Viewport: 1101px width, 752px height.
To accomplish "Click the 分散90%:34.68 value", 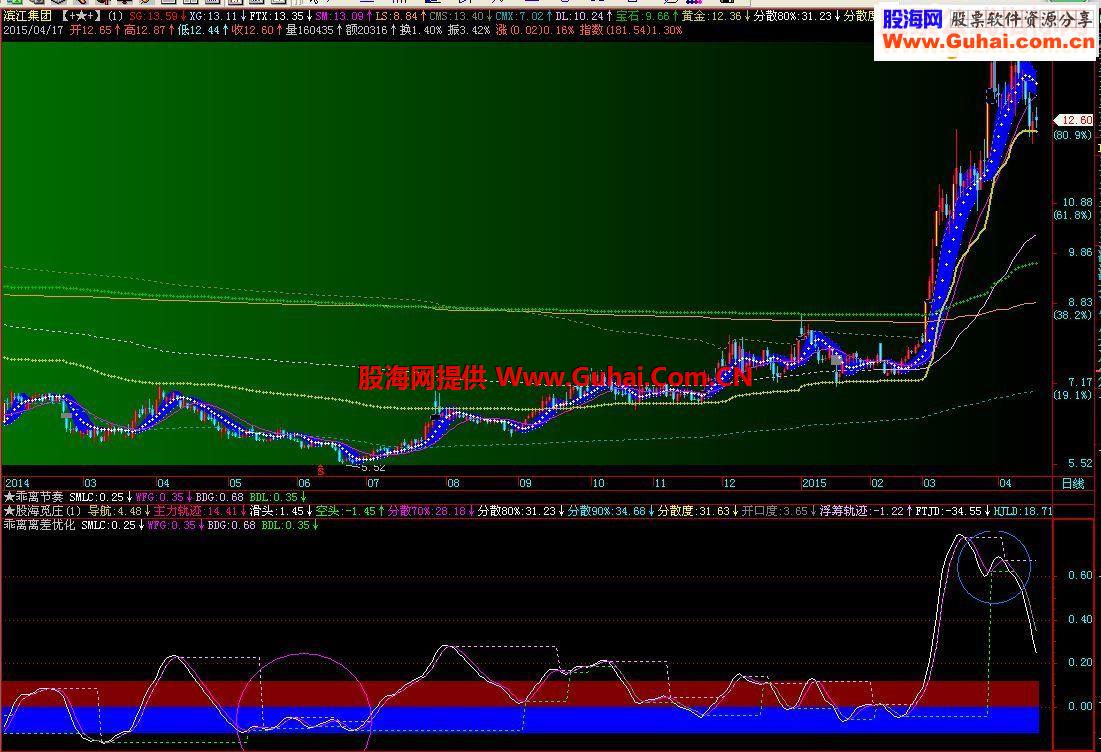I will (607, 511).
